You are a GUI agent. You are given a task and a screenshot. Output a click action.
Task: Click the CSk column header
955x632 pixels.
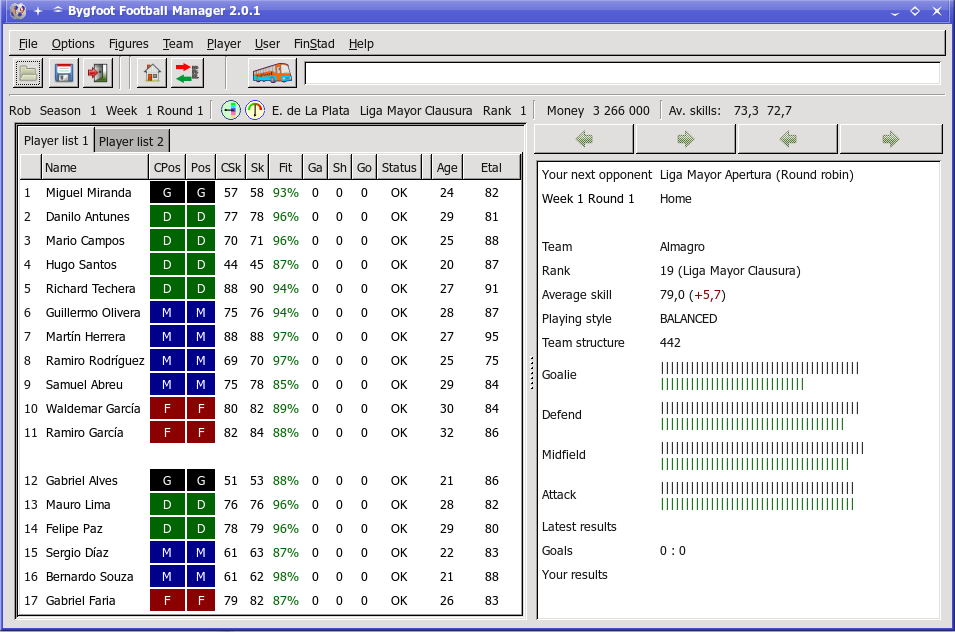231,167
